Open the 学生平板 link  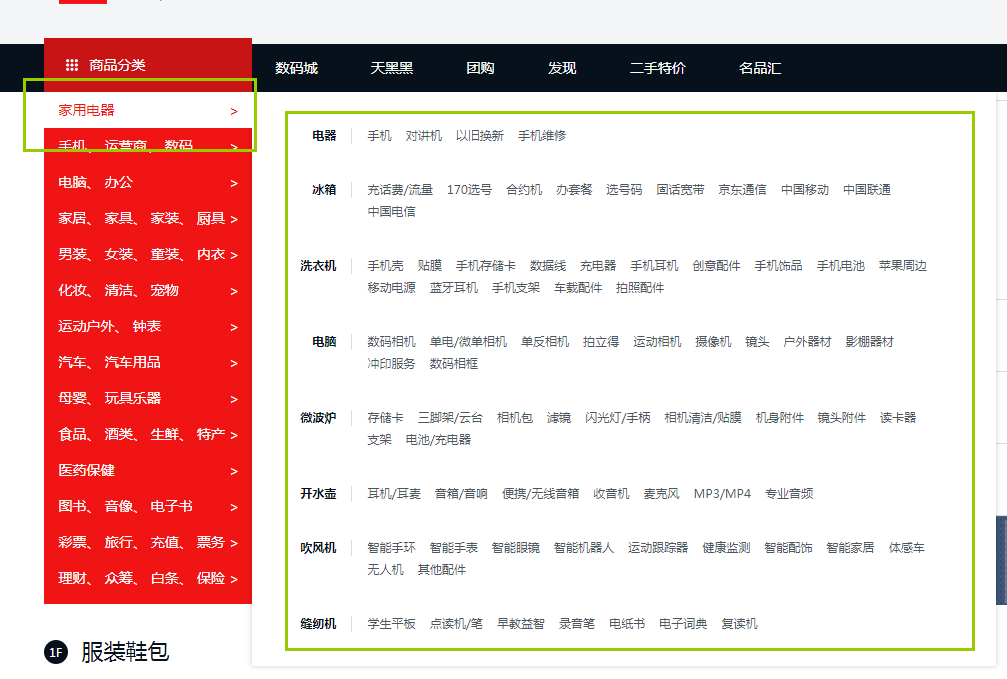[x=391, y=624]
